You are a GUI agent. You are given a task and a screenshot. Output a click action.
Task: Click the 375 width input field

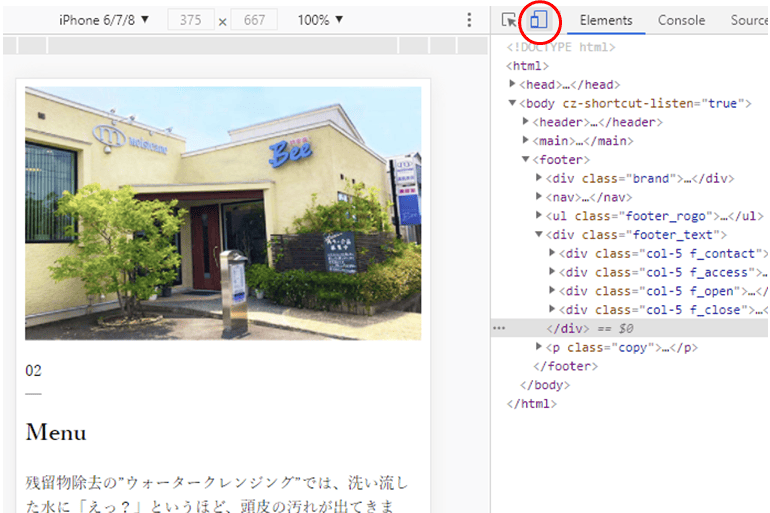(191, 20)
